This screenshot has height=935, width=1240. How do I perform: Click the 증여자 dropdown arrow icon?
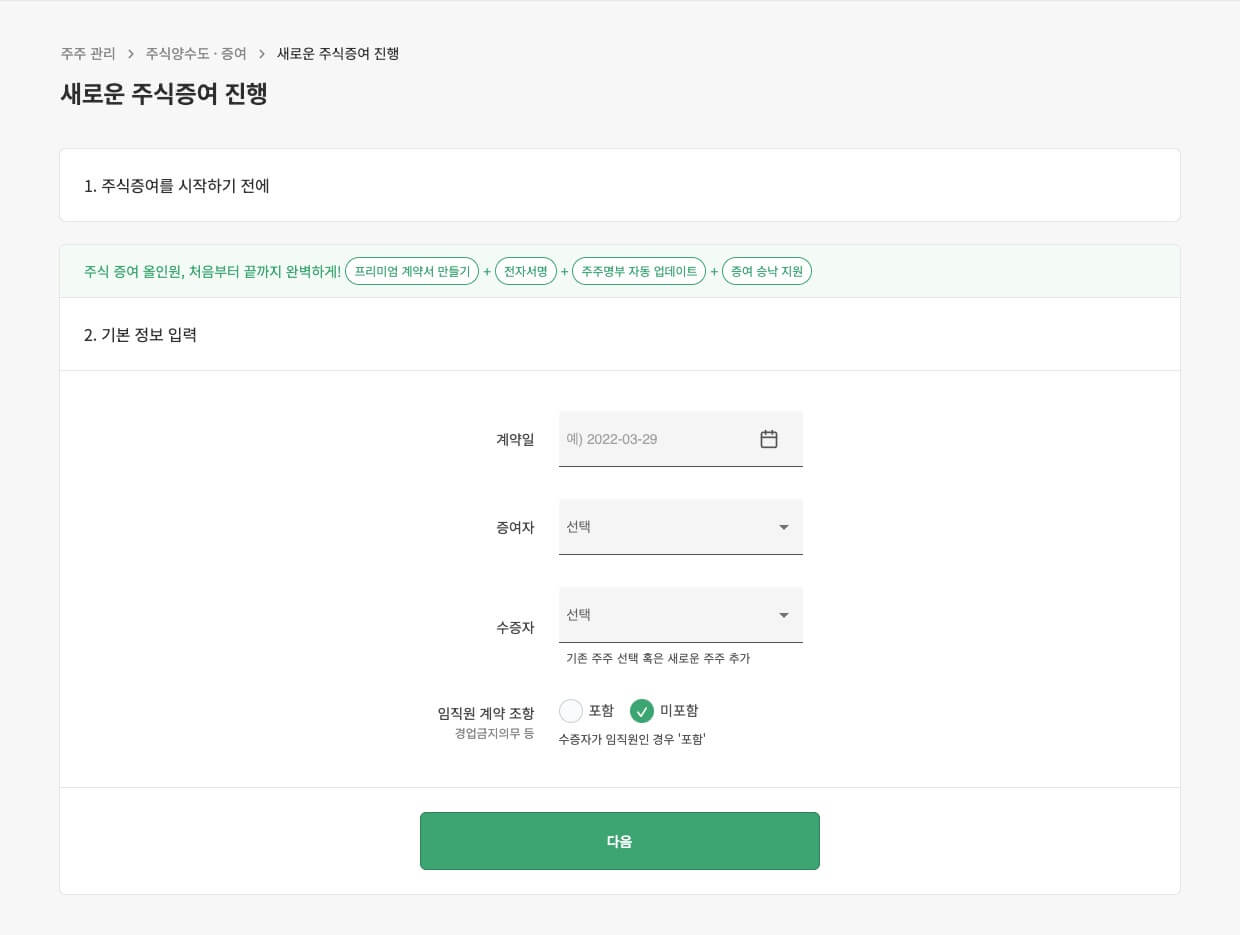tap(784, 527)
